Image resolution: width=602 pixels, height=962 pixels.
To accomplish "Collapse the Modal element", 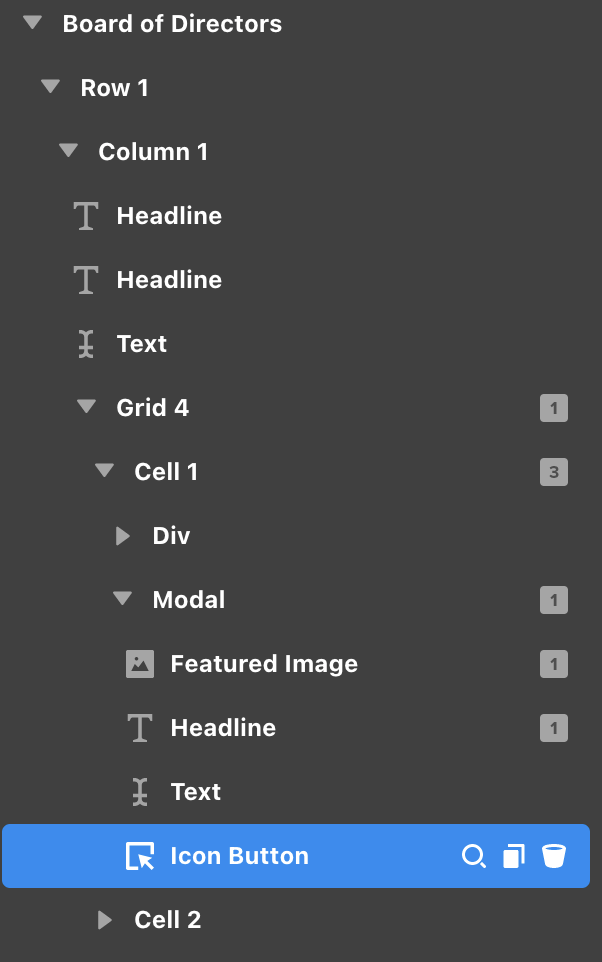I will (123, 599).
